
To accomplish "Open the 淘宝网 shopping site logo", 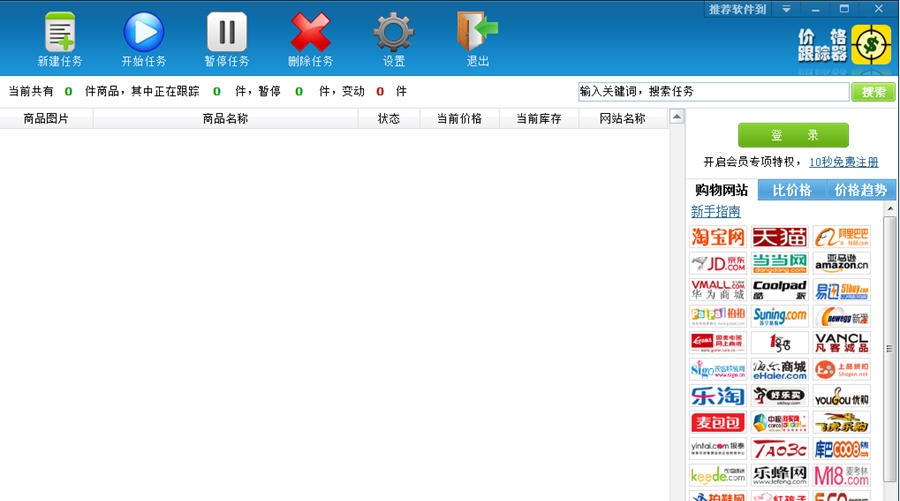I will pos(717,237).
